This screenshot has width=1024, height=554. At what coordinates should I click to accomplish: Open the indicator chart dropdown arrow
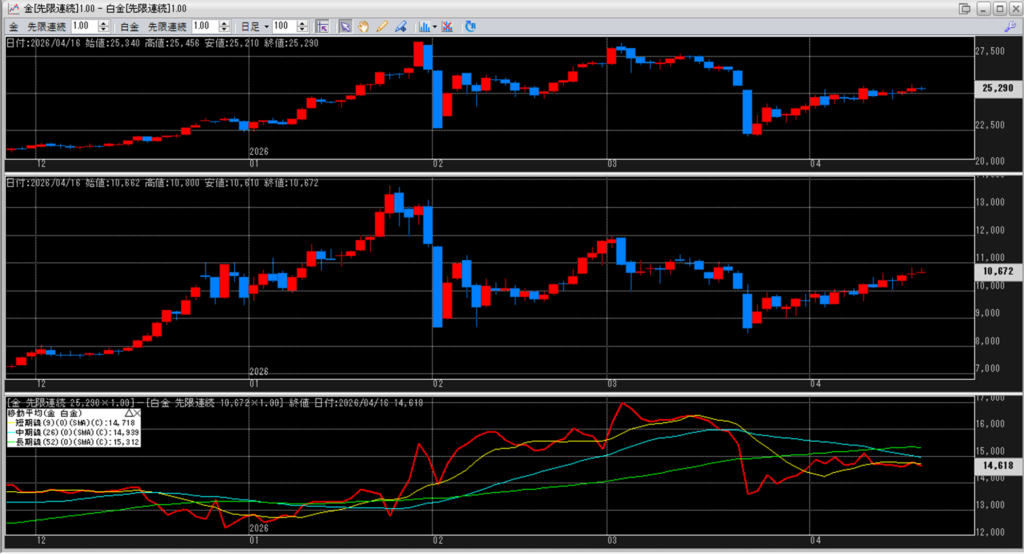pos(435,27)
